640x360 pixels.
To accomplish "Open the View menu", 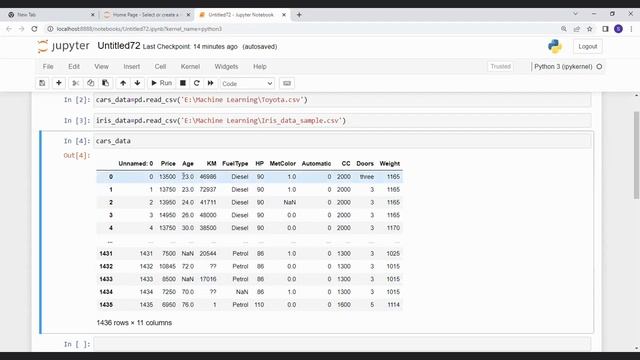I will point(102,67).
